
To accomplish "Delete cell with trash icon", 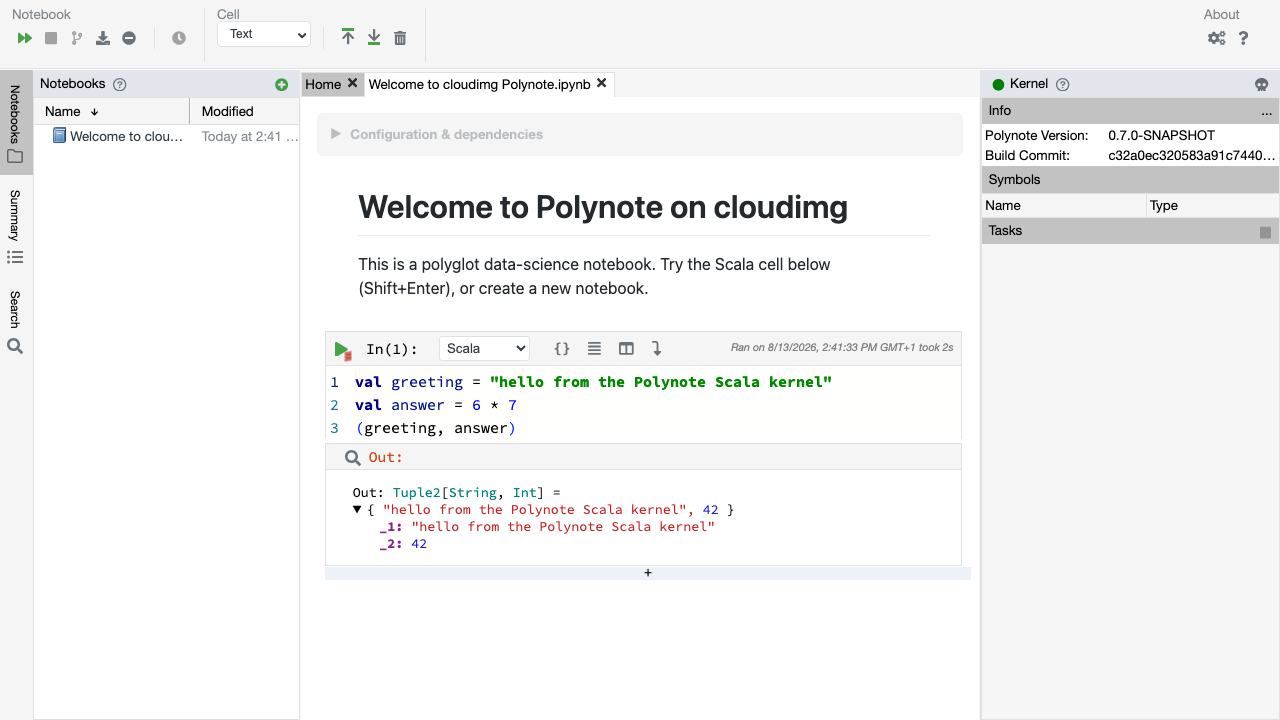I will (400, 38).
